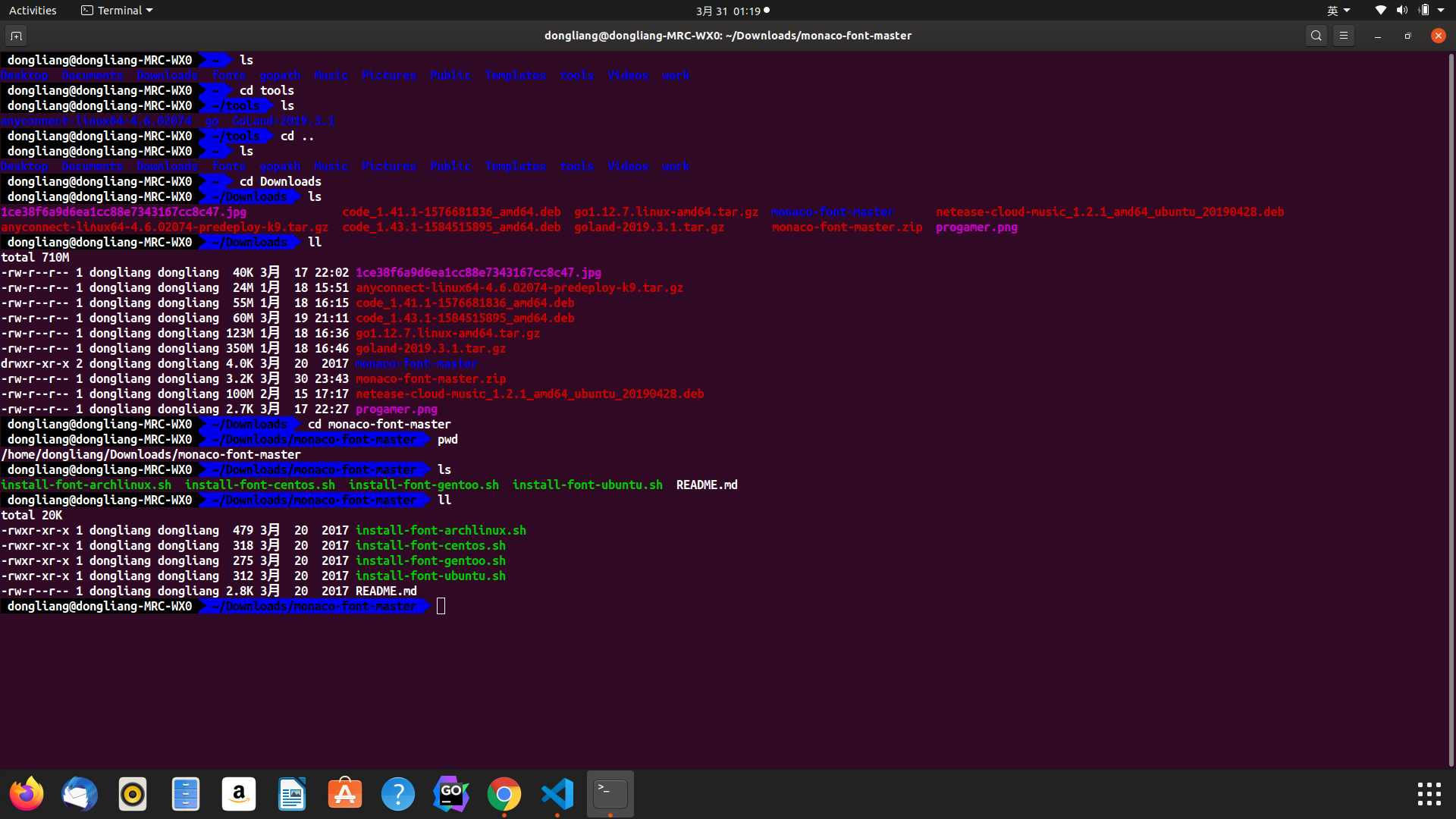
Task: Open the terminal hamburger menu
Action: [1344, 36]
